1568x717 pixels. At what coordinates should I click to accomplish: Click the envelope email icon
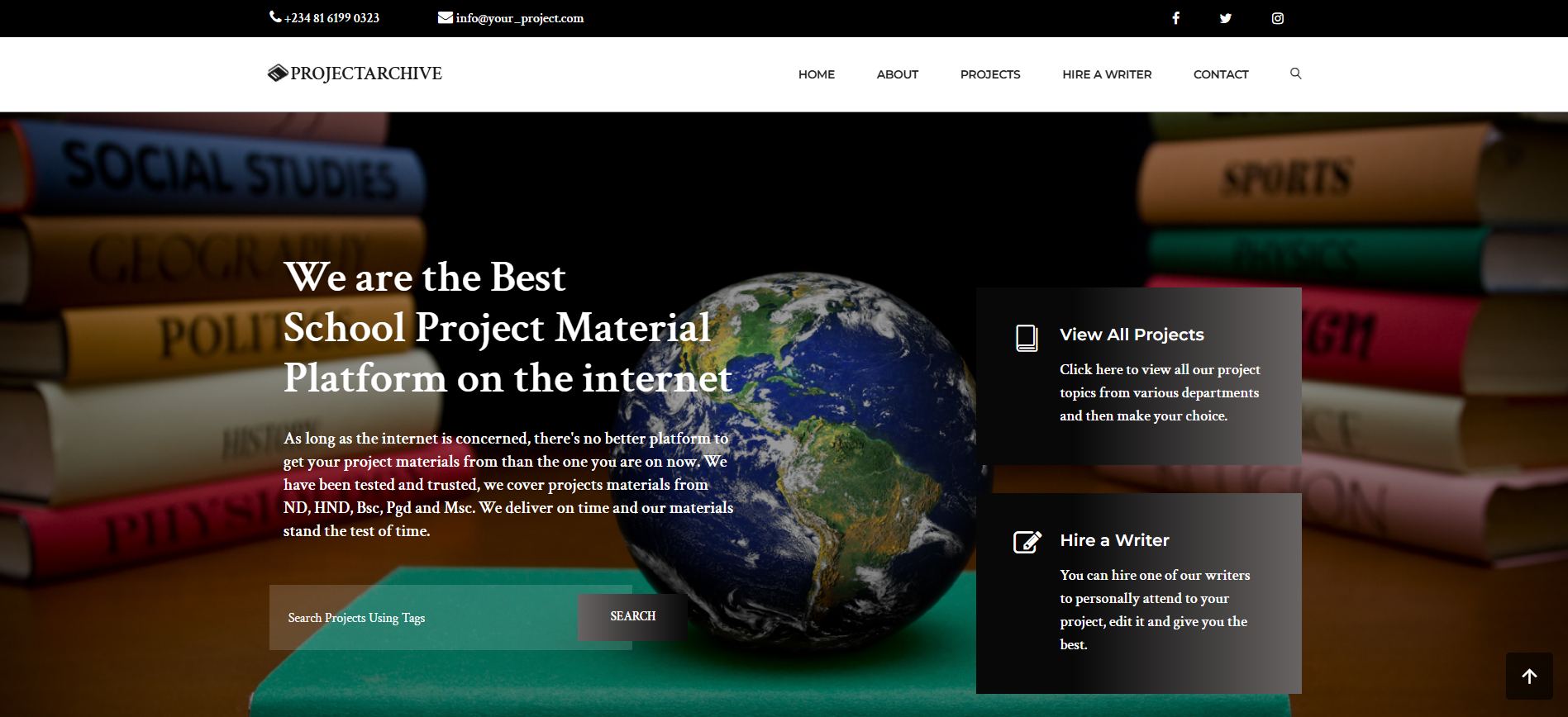pos(445,17)
